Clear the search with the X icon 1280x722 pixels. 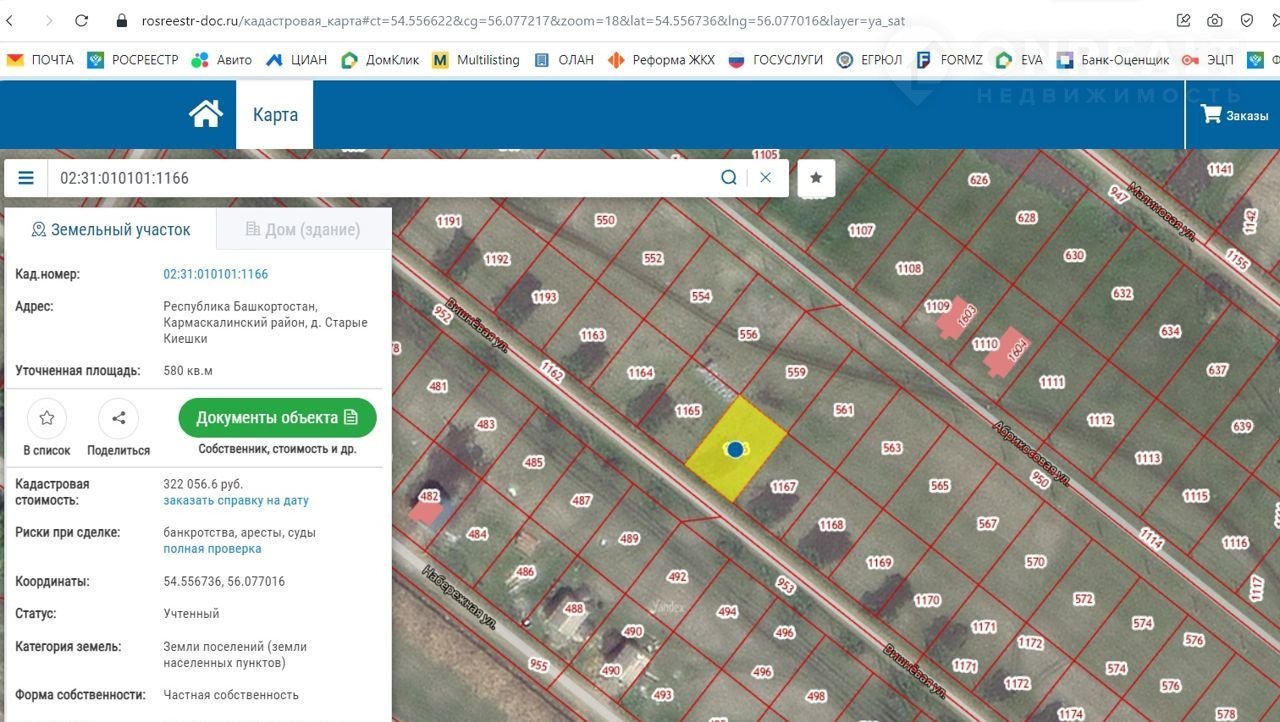click(765, 178)
